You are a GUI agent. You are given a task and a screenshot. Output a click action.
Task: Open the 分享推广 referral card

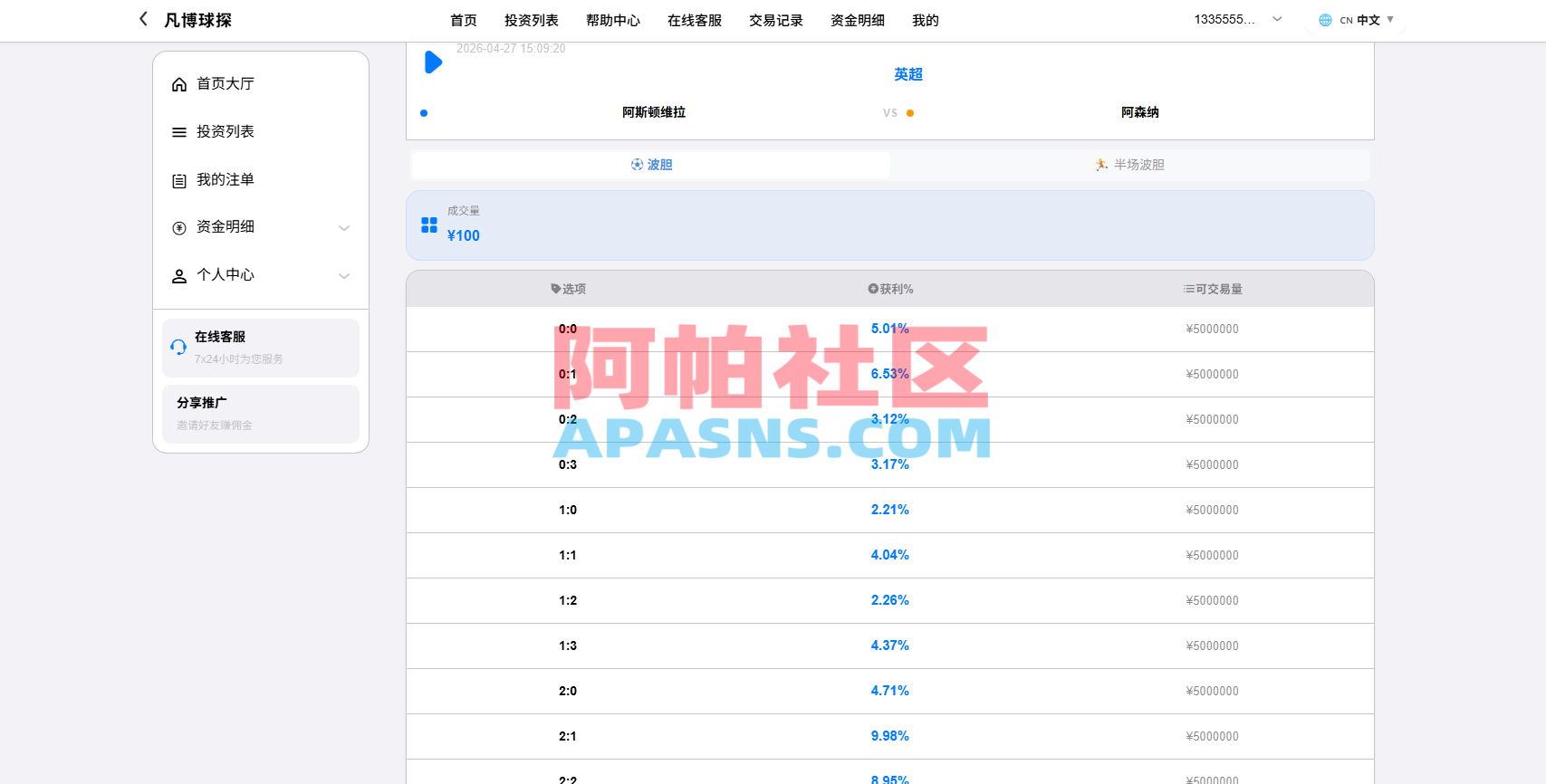tap(261, 414)
